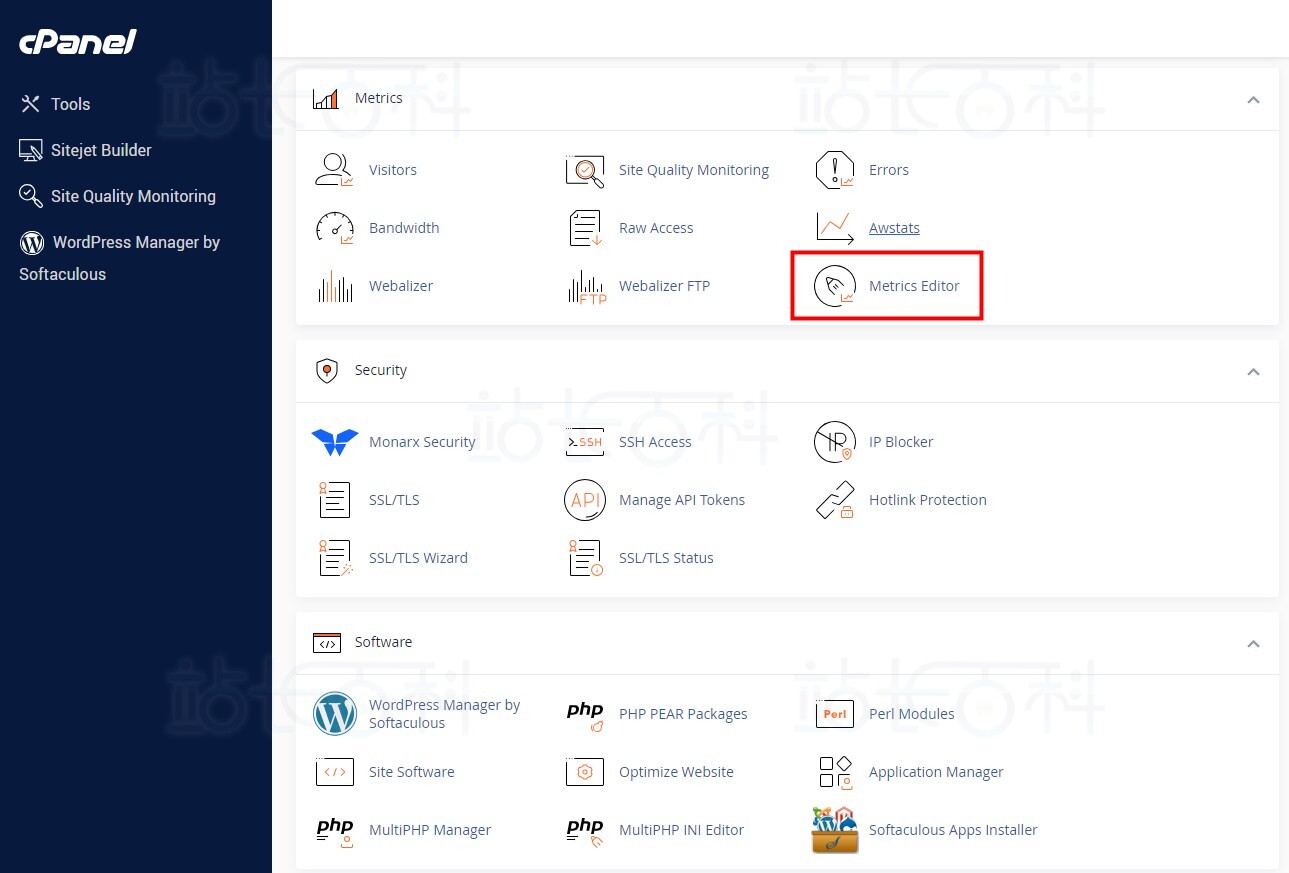Open the SSL/TLS Wizard icon
Image resolution: width=1289 pixels, height=873 pixels.
coord(334,558)
